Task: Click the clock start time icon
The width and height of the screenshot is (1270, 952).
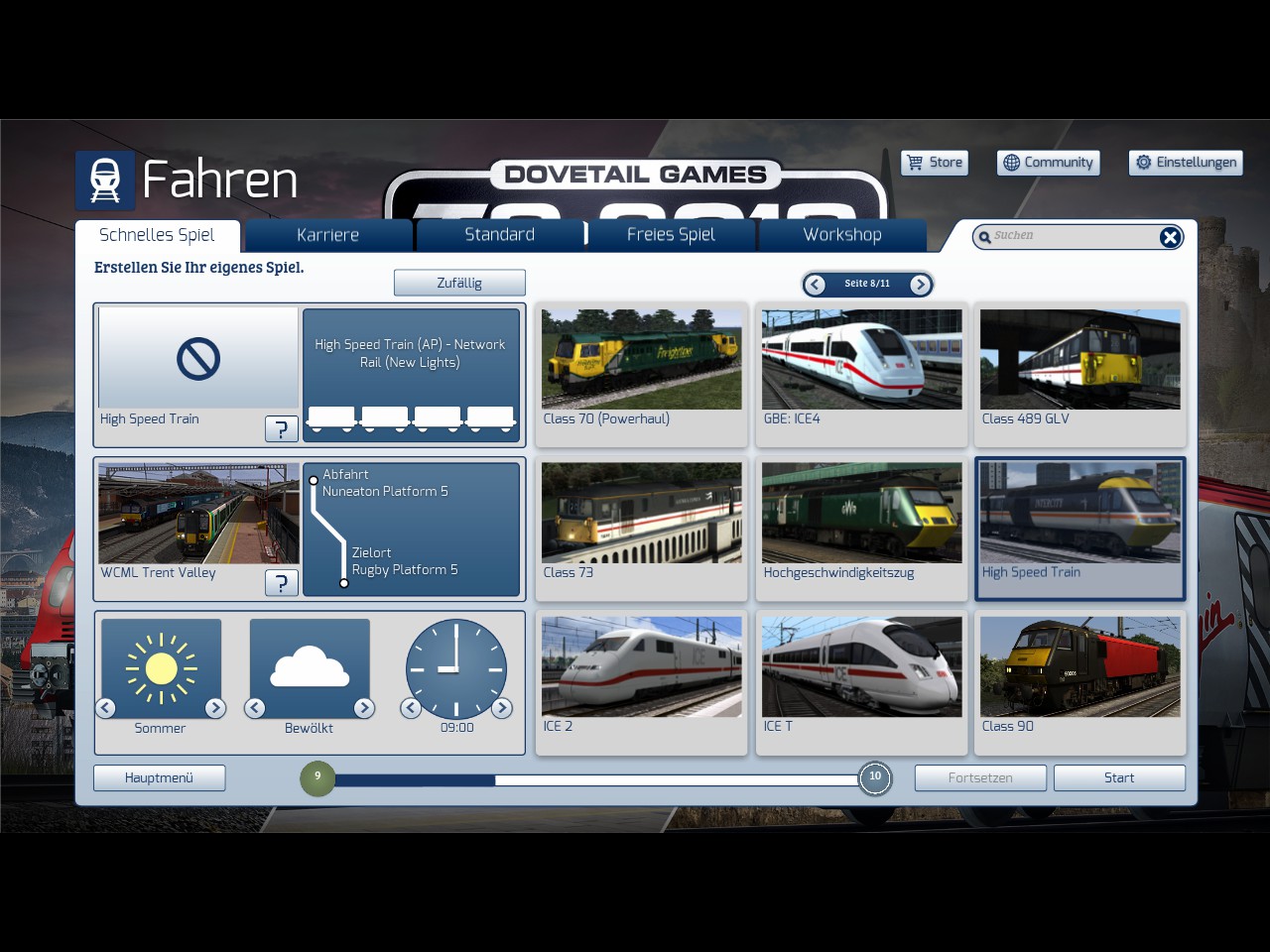Action: click(456, 668)
